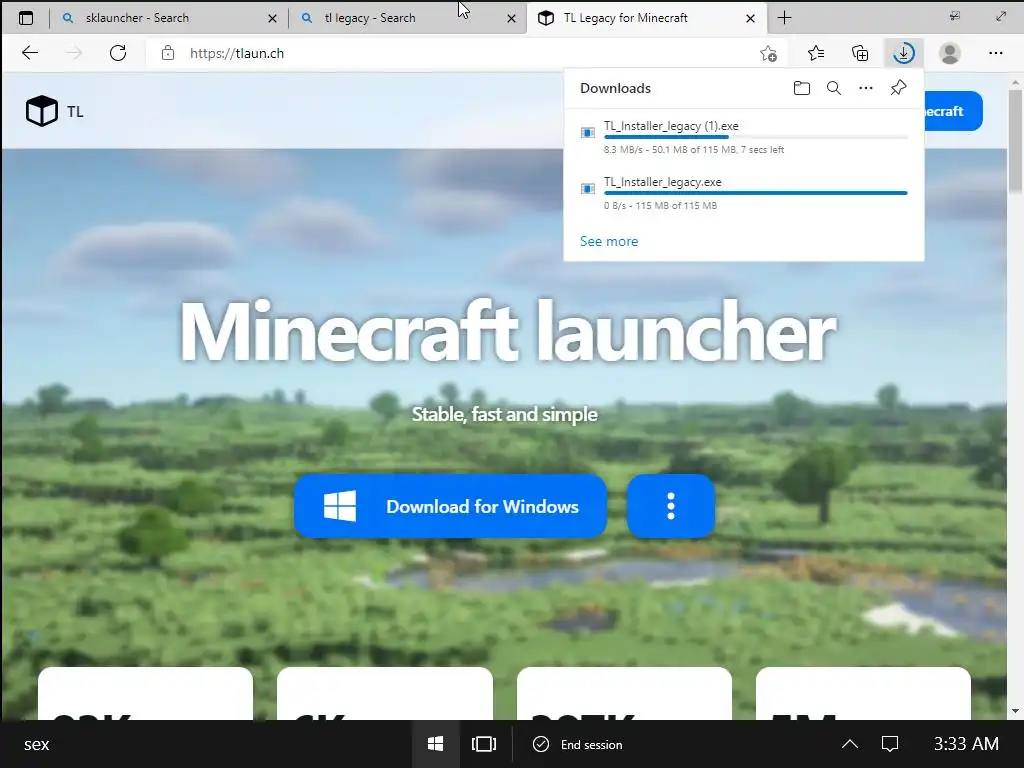
Task: Click the page vertical scrollbar
Action: pyautogui.click(x=1014, y=140)
